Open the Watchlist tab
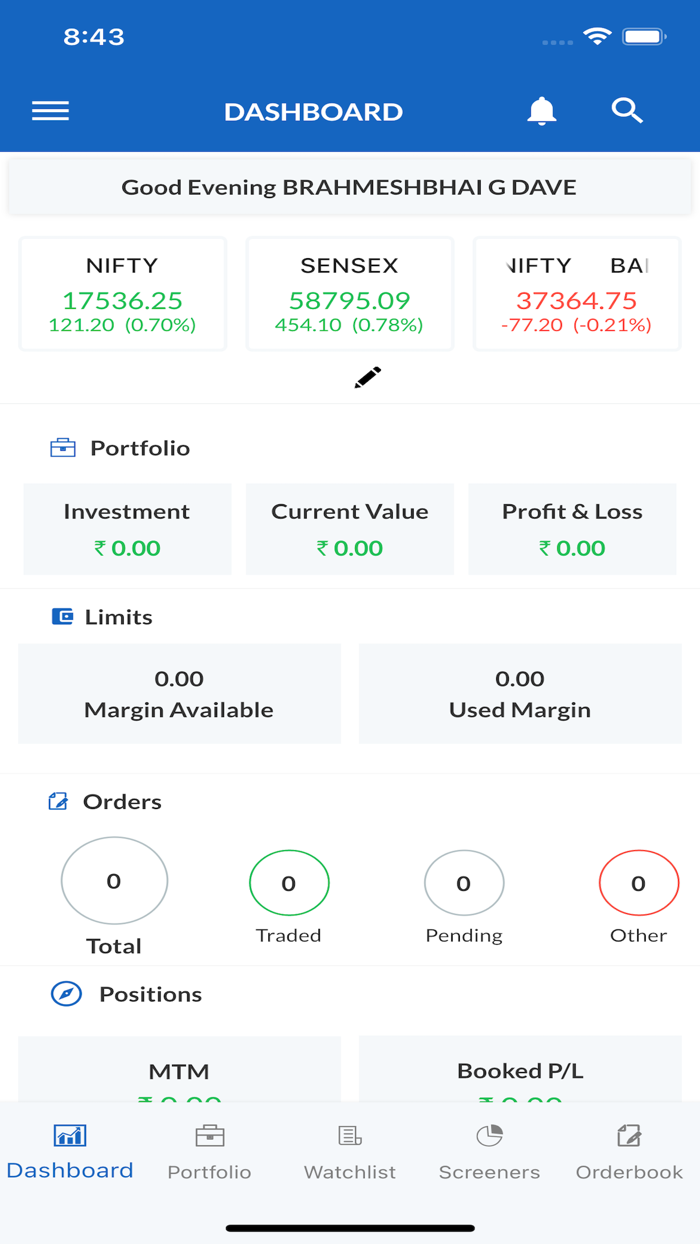Image resolution: width=700 pixels, height=1244 pixels. point(349,1148)
